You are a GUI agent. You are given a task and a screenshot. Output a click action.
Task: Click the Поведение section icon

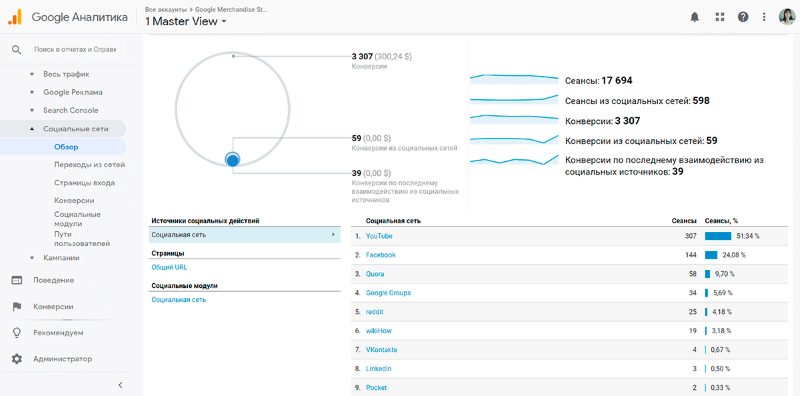coord(17,280)
